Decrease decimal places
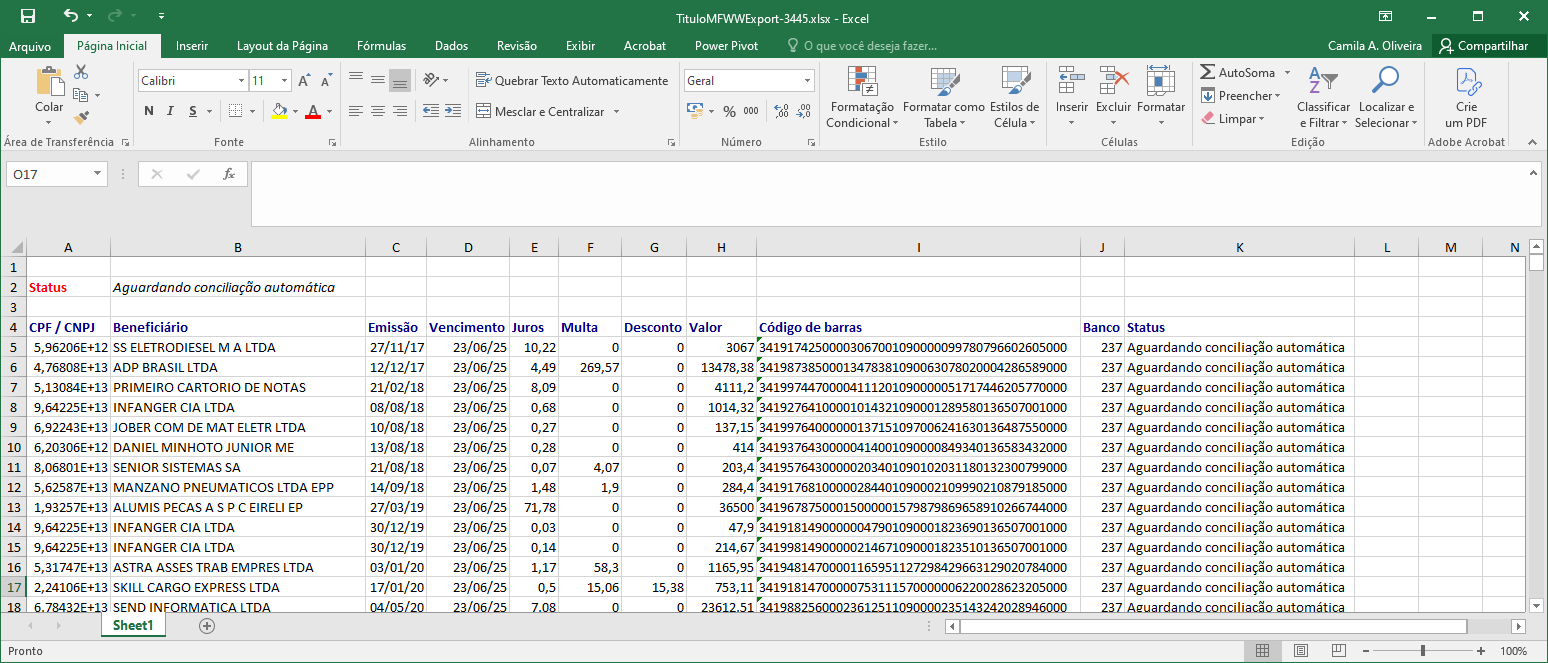The width and height of the screenshot is (1548, 663). pyautogui.click(x=805, y=111)
